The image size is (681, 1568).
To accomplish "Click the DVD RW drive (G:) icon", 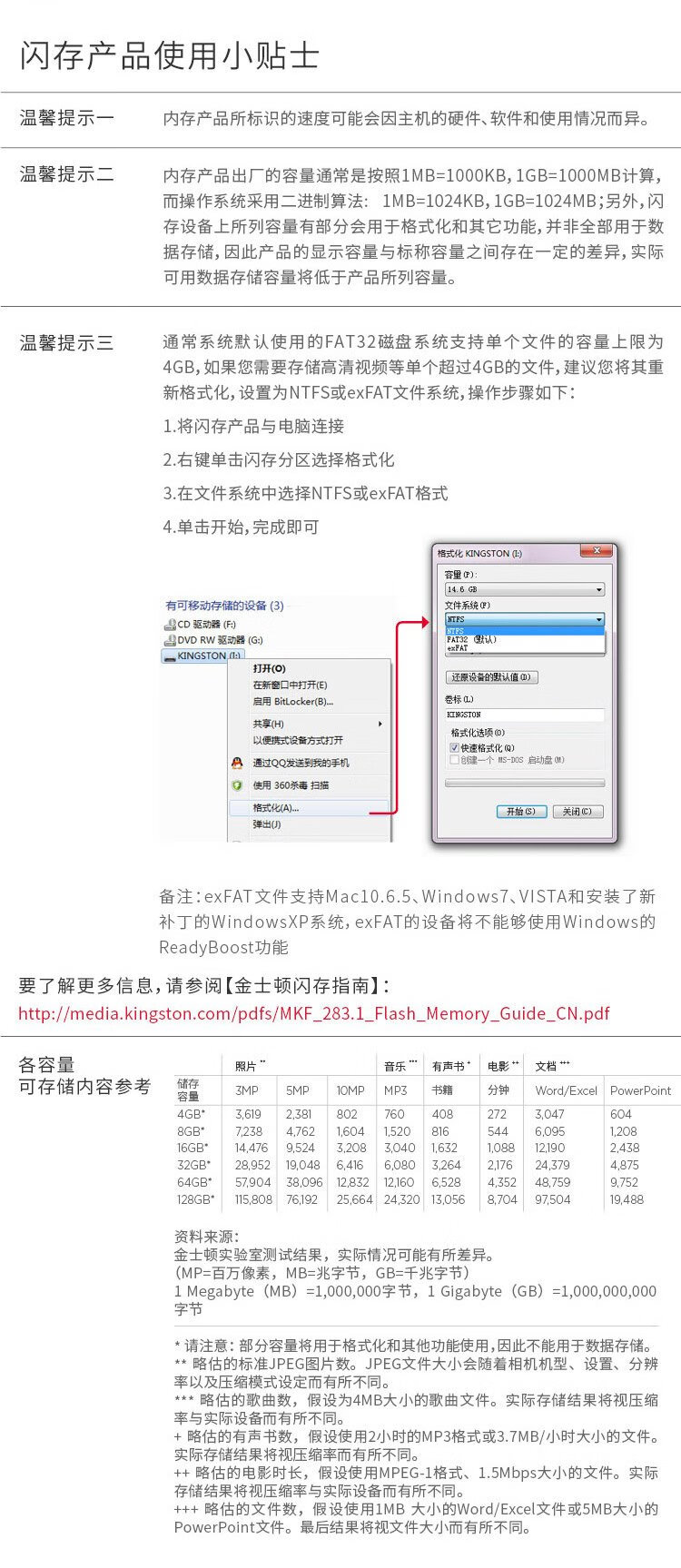I will [170, 640].
